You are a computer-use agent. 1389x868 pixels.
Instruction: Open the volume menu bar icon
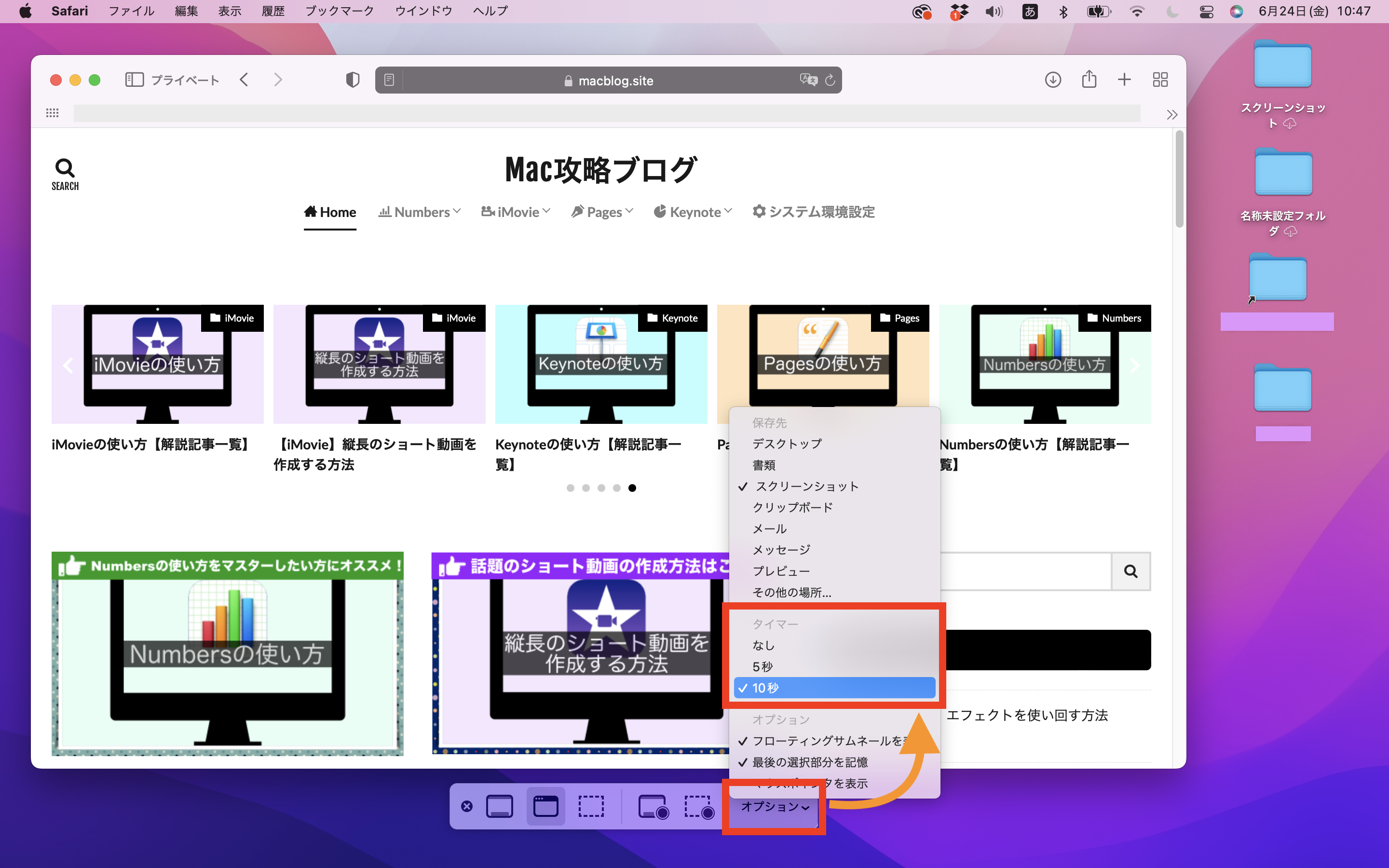(994, 12)
